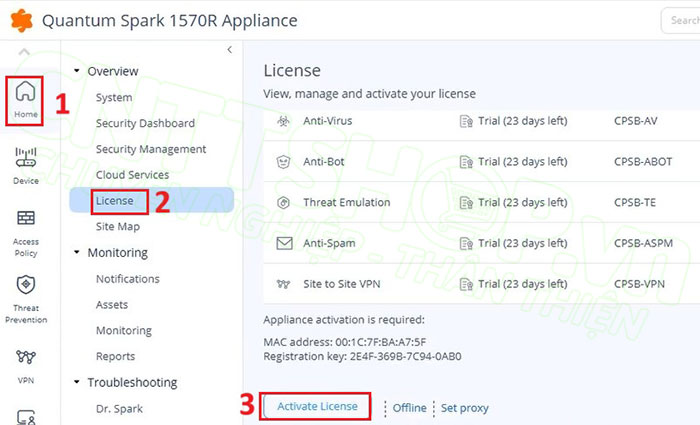Click the Registration key line

[x=362, y=357]
